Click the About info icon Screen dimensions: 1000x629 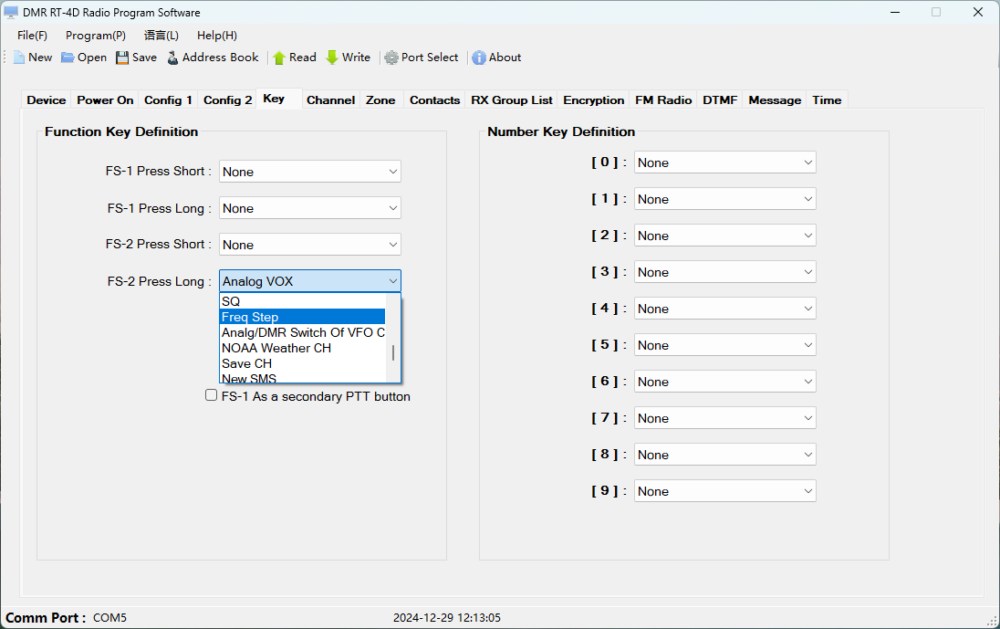[479, 58]
